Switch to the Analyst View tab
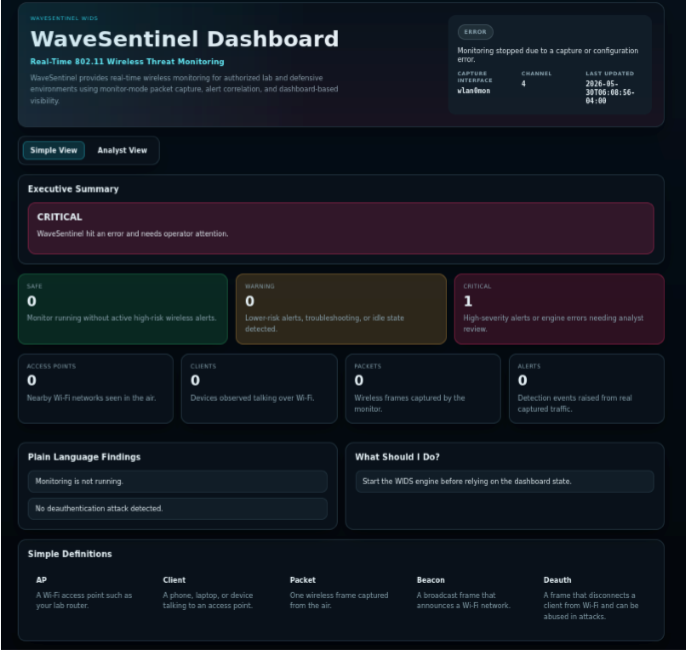Viewport: 686px width, 652px height. point(122,151)
